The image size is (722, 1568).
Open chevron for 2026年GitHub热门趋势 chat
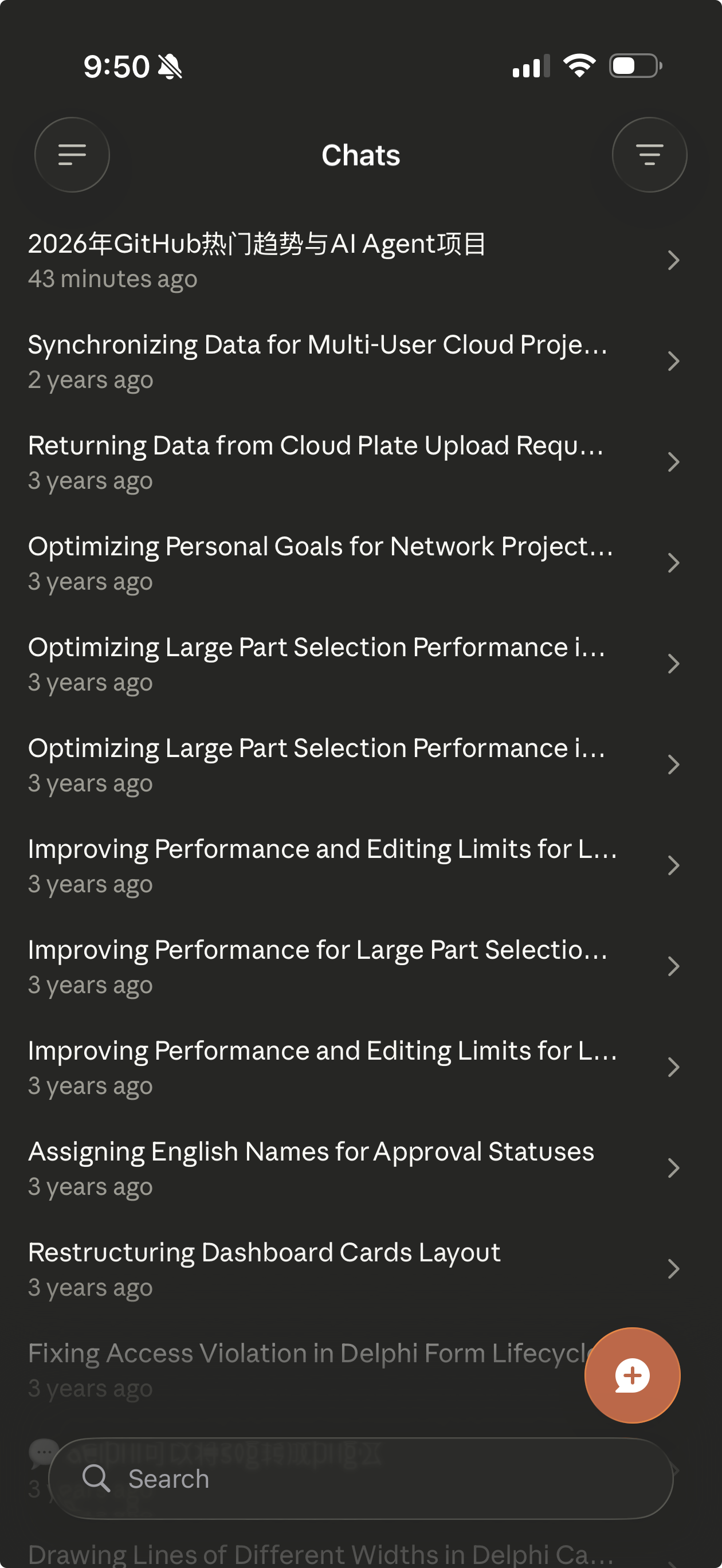(x=673, y=261)
